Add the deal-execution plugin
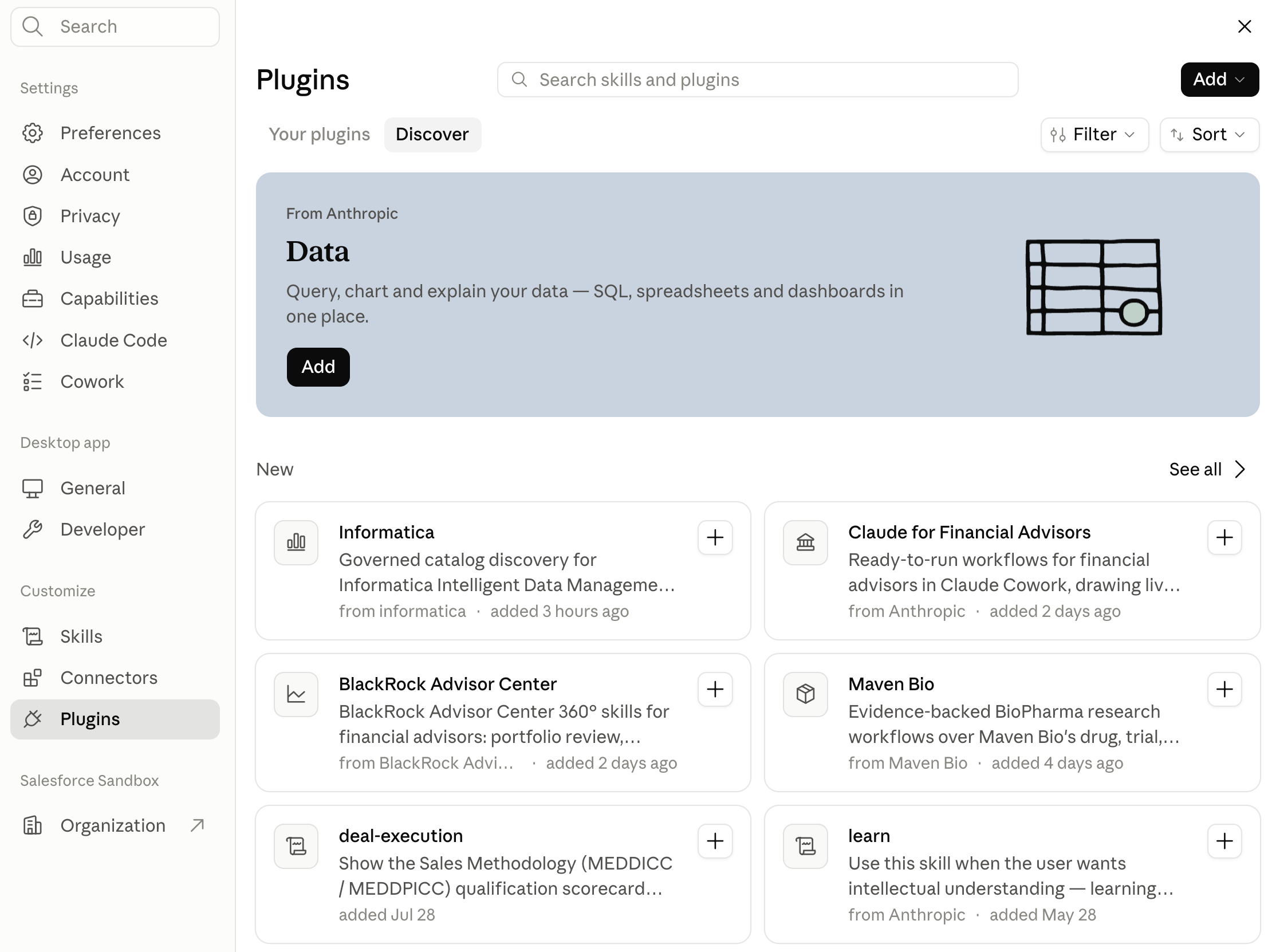The height and width of the screenshot is (952, 1268). coord(715,841)
